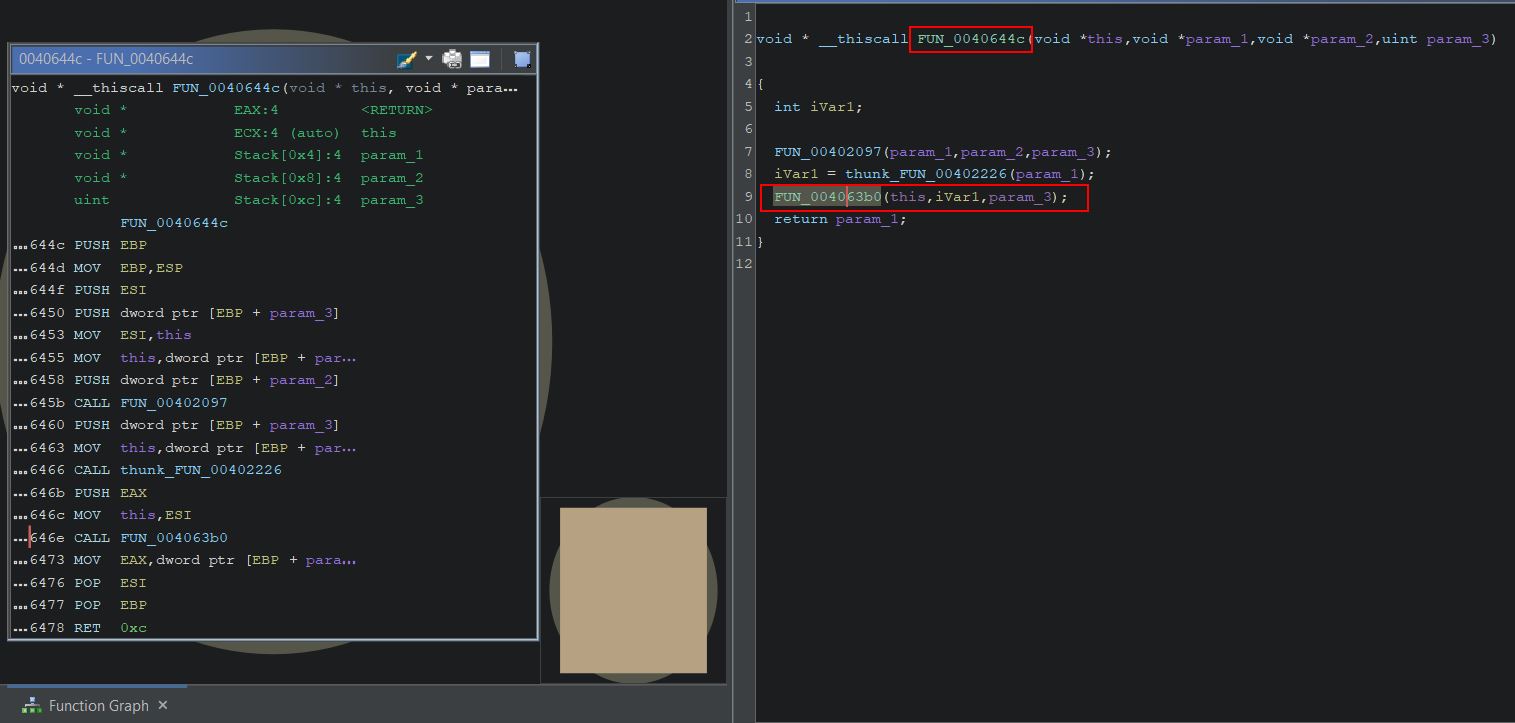
Task: Click line number 2 in the decompiler gutter
Action: (748, 39)
